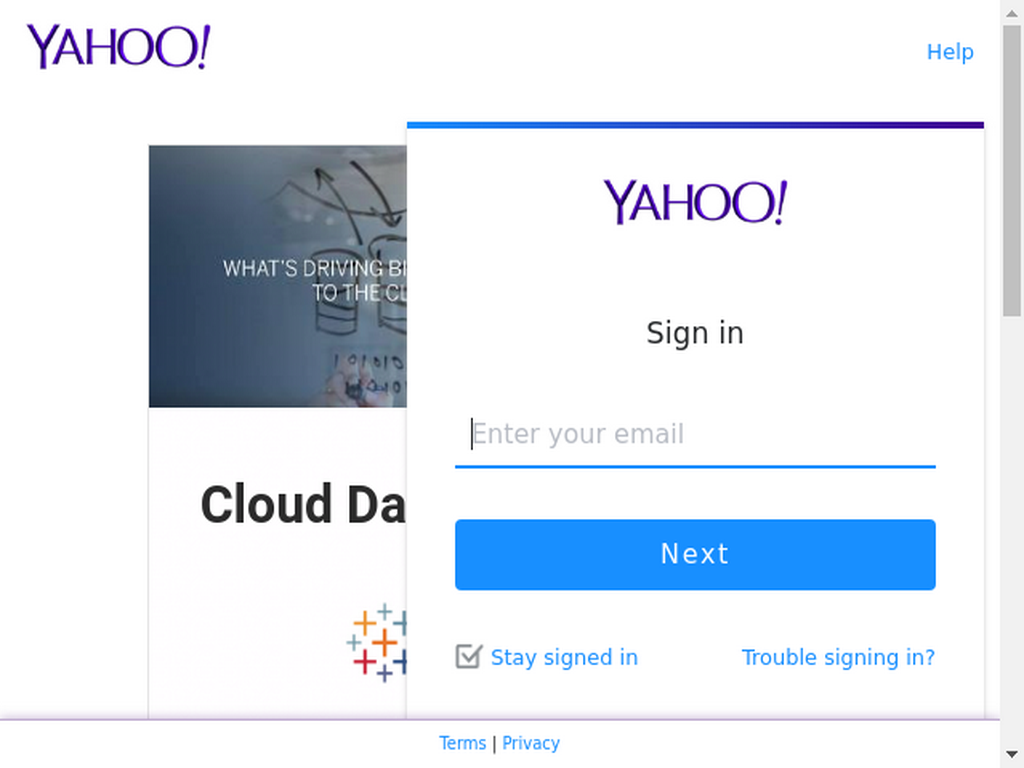Click the Tableau plus-sign logo in the ad

[377, 643]
